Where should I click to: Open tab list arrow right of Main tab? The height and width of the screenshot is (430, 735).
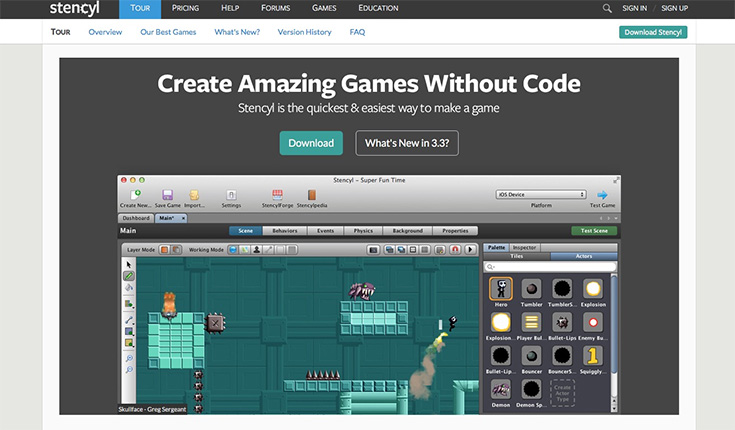coord(616,219)
